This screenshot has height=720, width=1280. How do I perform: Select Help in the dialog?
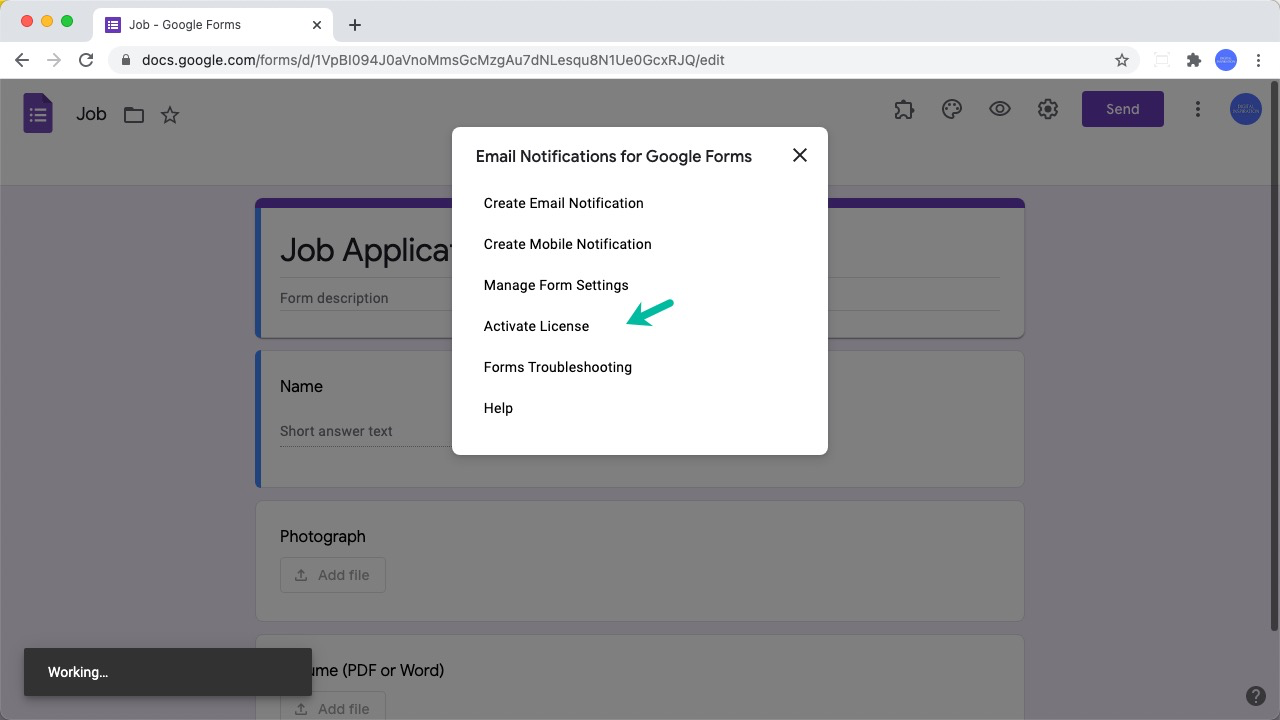tap(498, 408)
